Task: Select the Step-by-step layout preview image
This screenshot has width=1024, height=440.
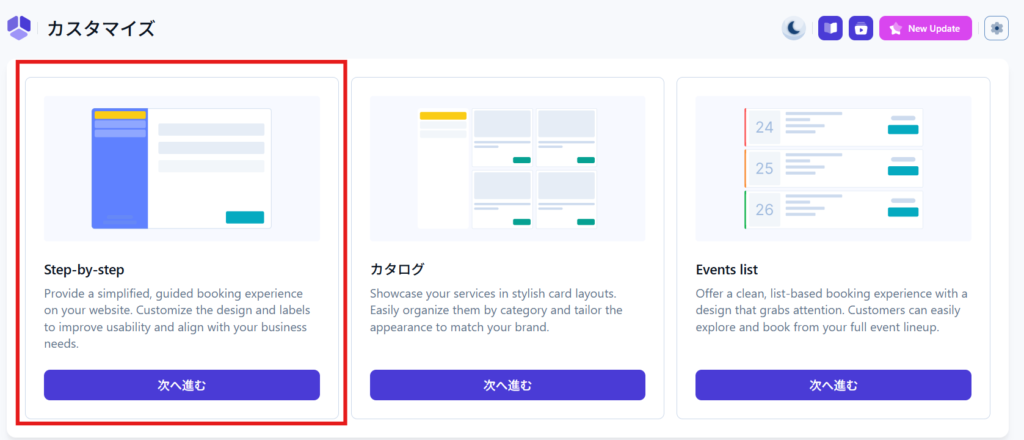Action: point(182,168)
